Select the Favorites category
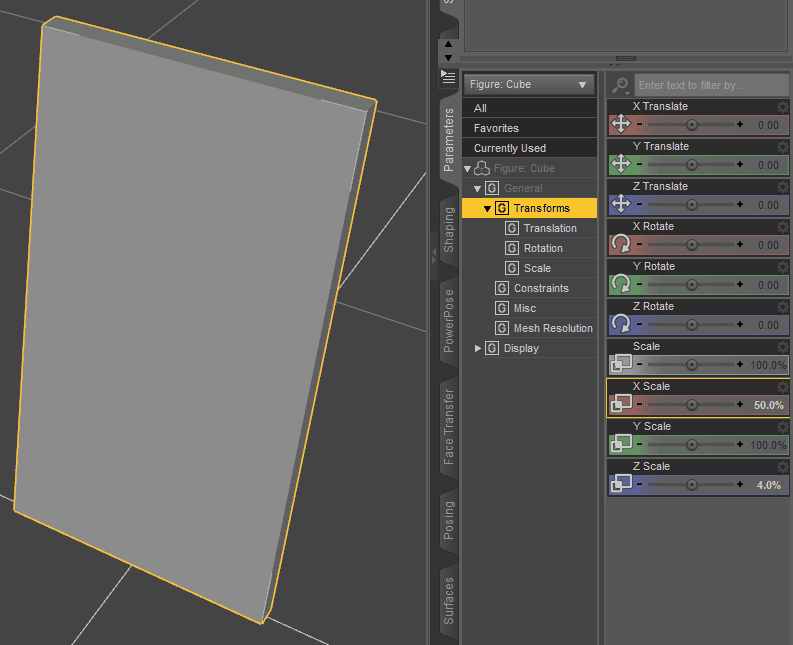793x645 pixels. pyautogui.click(x=496, y=128)
